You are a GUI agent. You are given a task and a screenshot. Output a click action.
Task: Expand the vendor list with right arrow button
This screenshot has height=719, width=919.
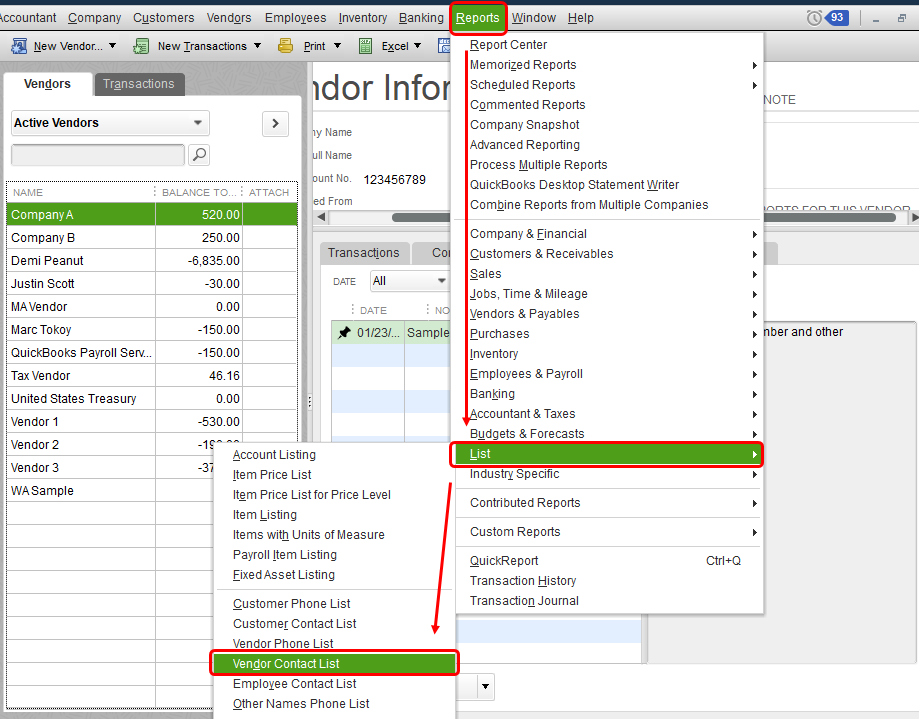[x=275, y=124]
